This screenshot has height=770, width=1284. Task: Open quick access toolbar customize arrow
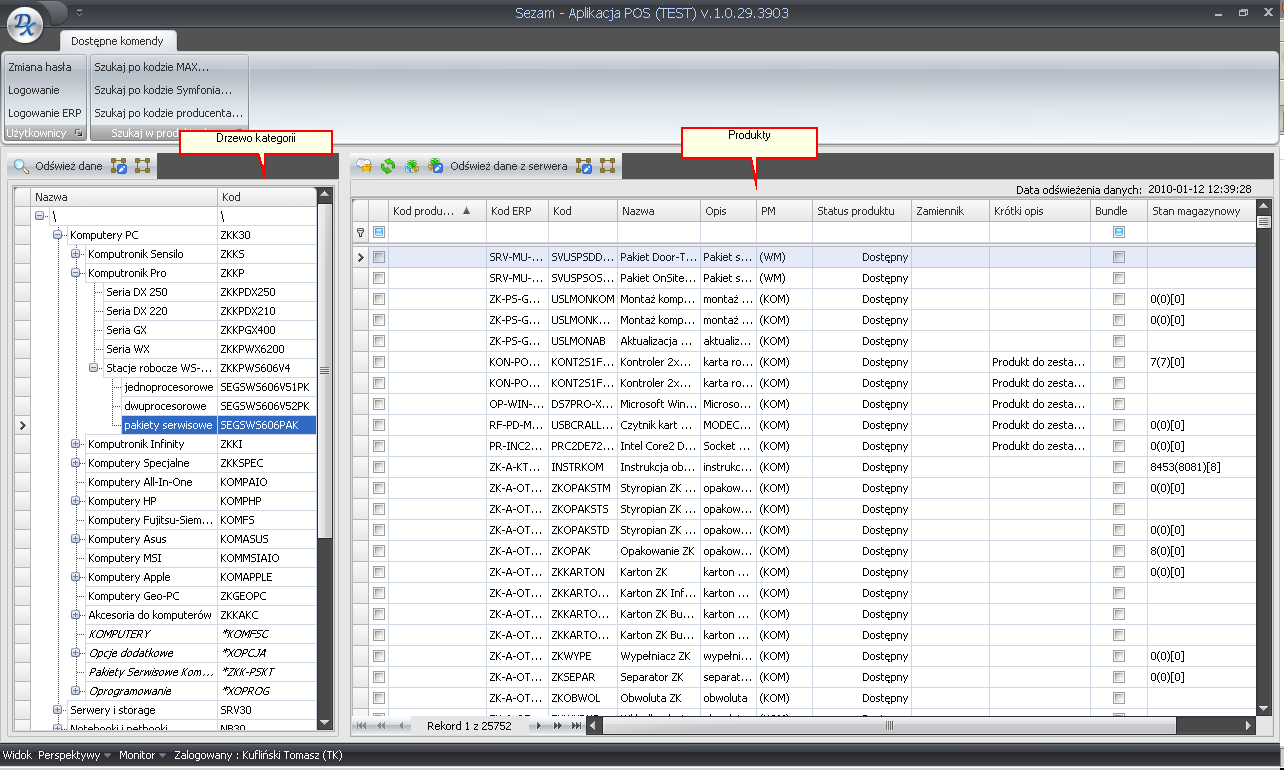pyautogui.click(x=79, y=12)
